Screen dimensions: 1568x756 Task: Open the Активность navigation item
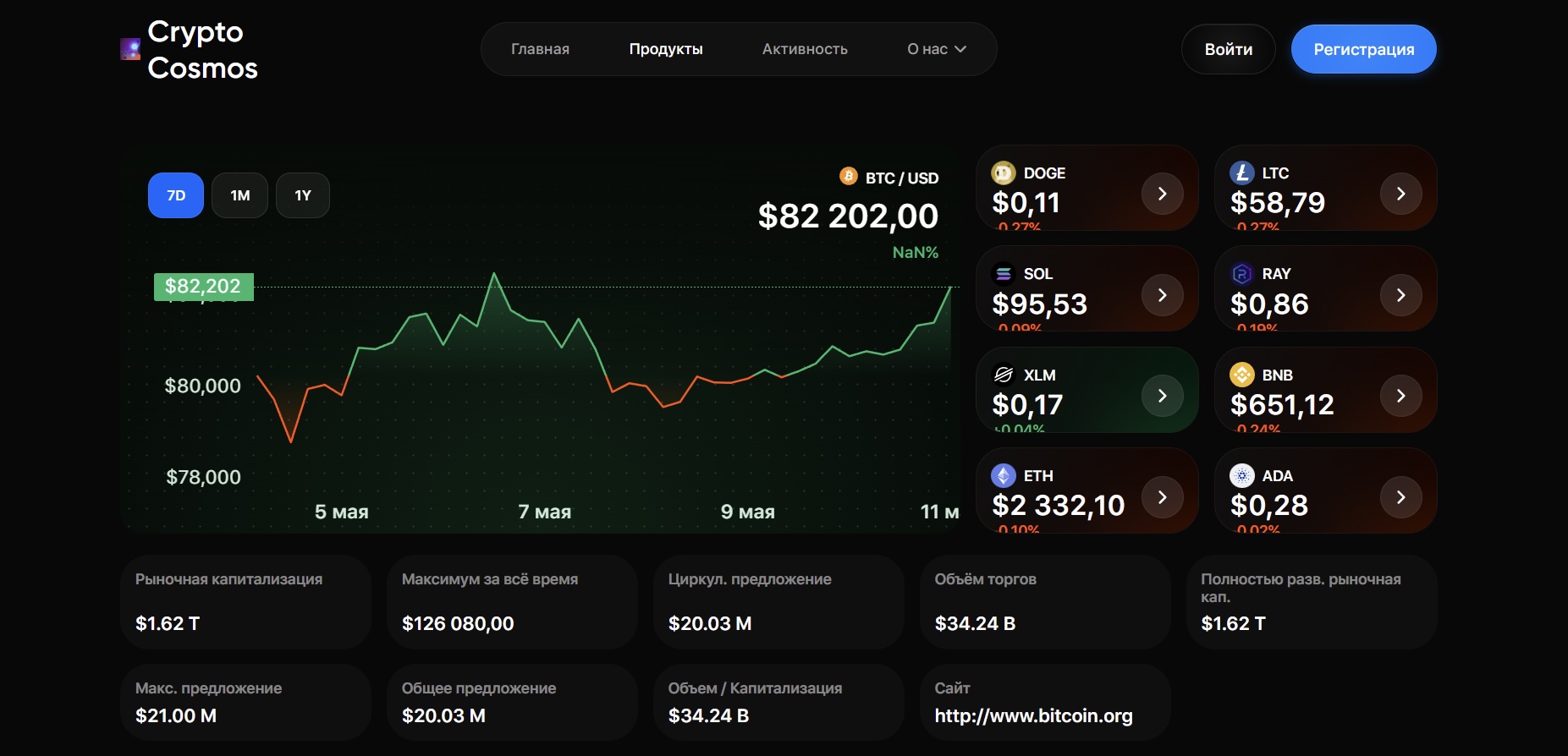click(x=805, y=49)
